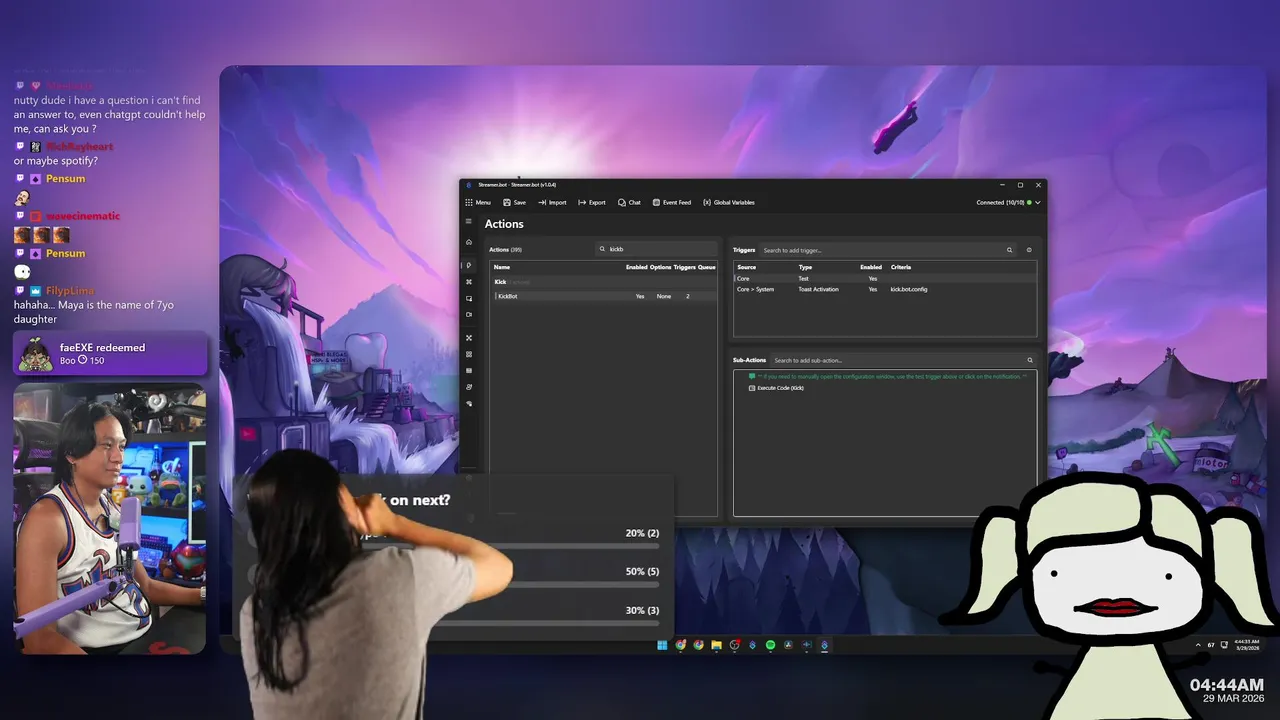Screen dimensions: 1280x720
Task: Save the Streamer.bot configuration
Action: pyautogui.click(x=514, y=202)
